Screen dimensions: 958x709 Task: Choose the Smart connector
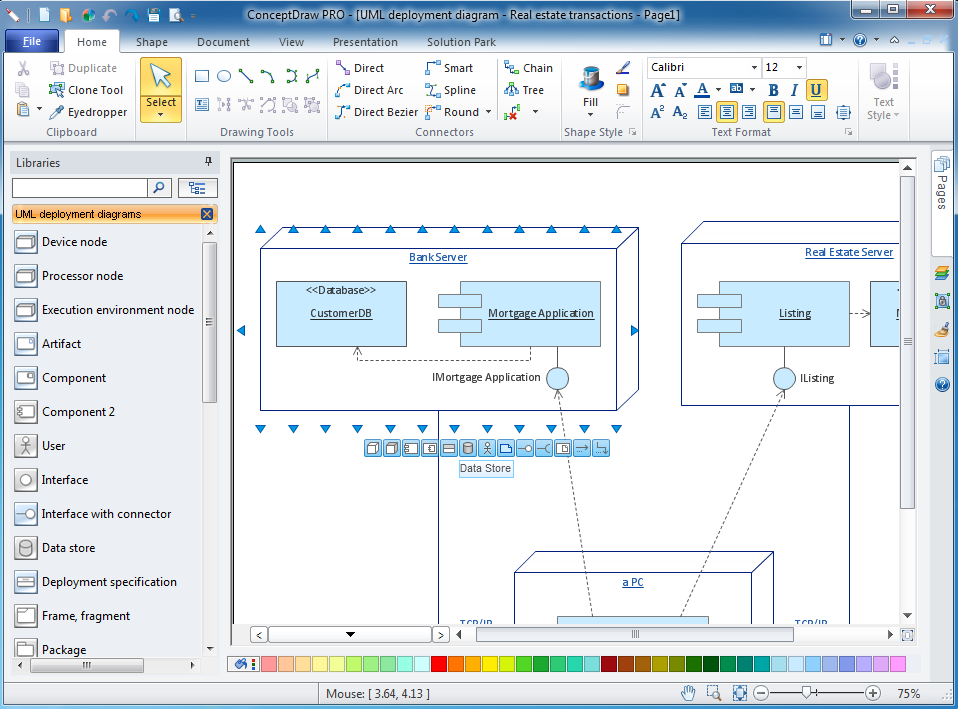pyautogui.click(x=450, y=68)
